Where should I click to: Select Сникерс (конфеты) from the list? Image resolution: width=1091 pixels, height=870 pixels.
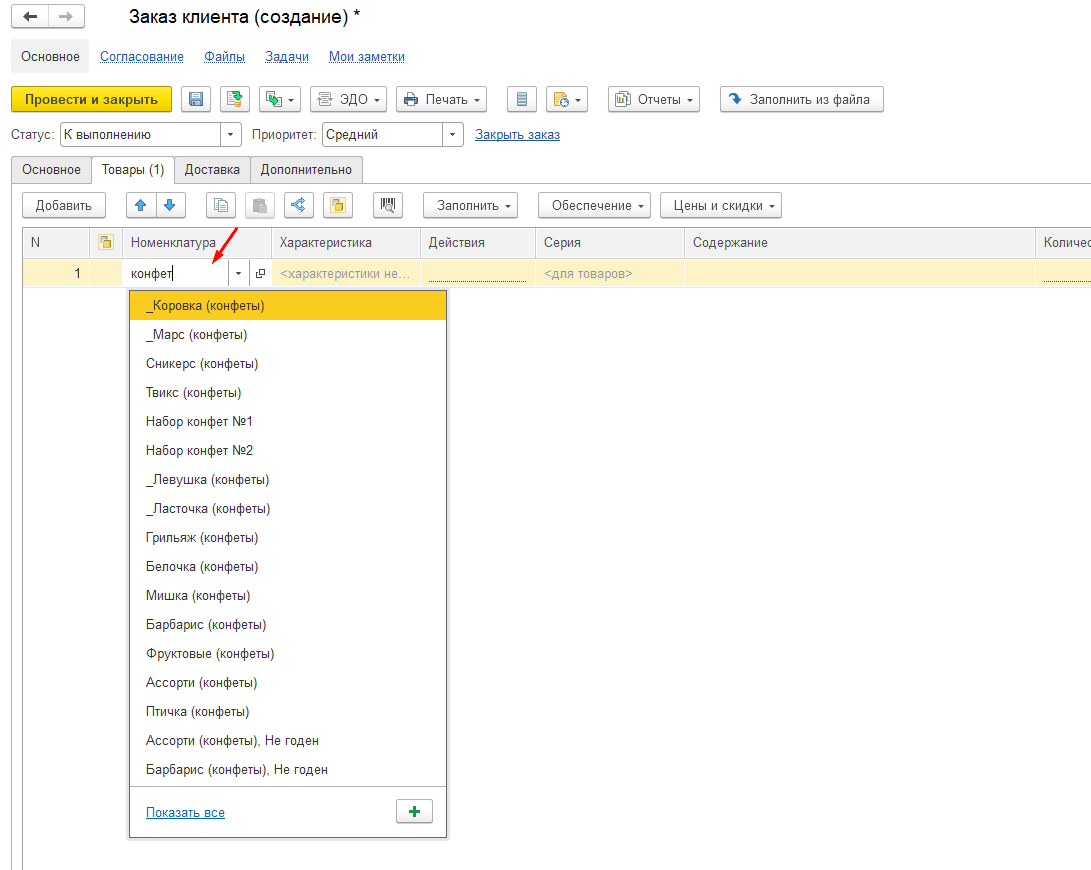tap(202, 363)
